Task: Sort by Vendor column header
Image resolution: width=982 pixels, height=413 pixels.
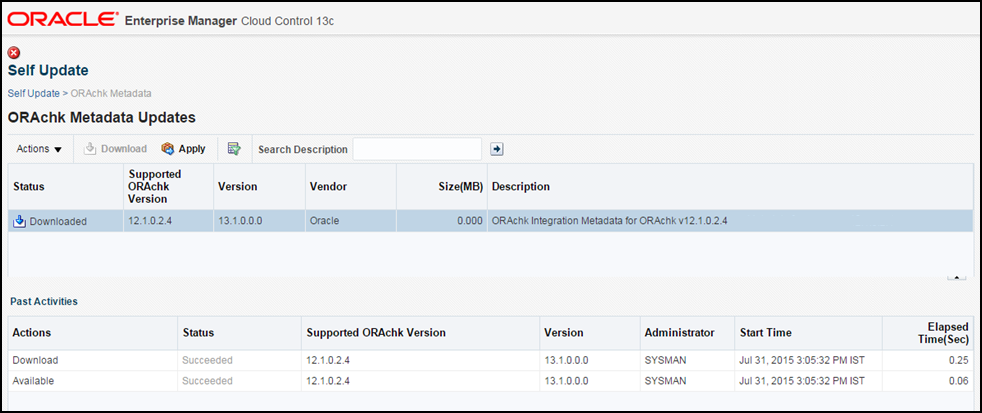Action: pyautogui.click(x=351, y=187)
